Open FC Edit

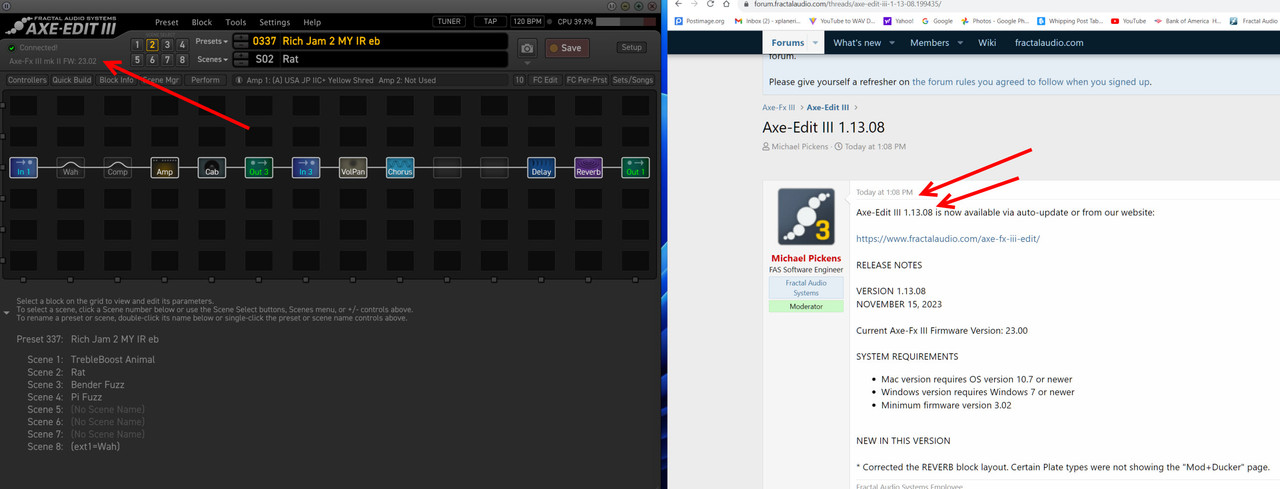(x=545, y=80)
